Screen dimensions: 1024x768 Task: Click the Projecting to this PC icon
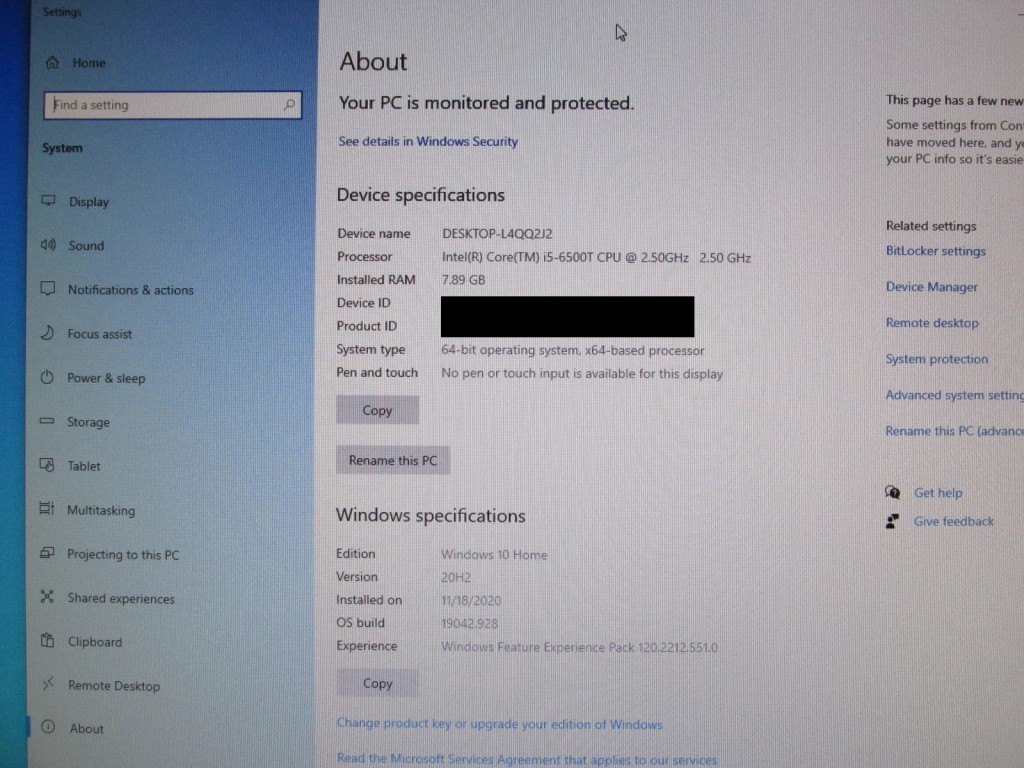[47, 553]
